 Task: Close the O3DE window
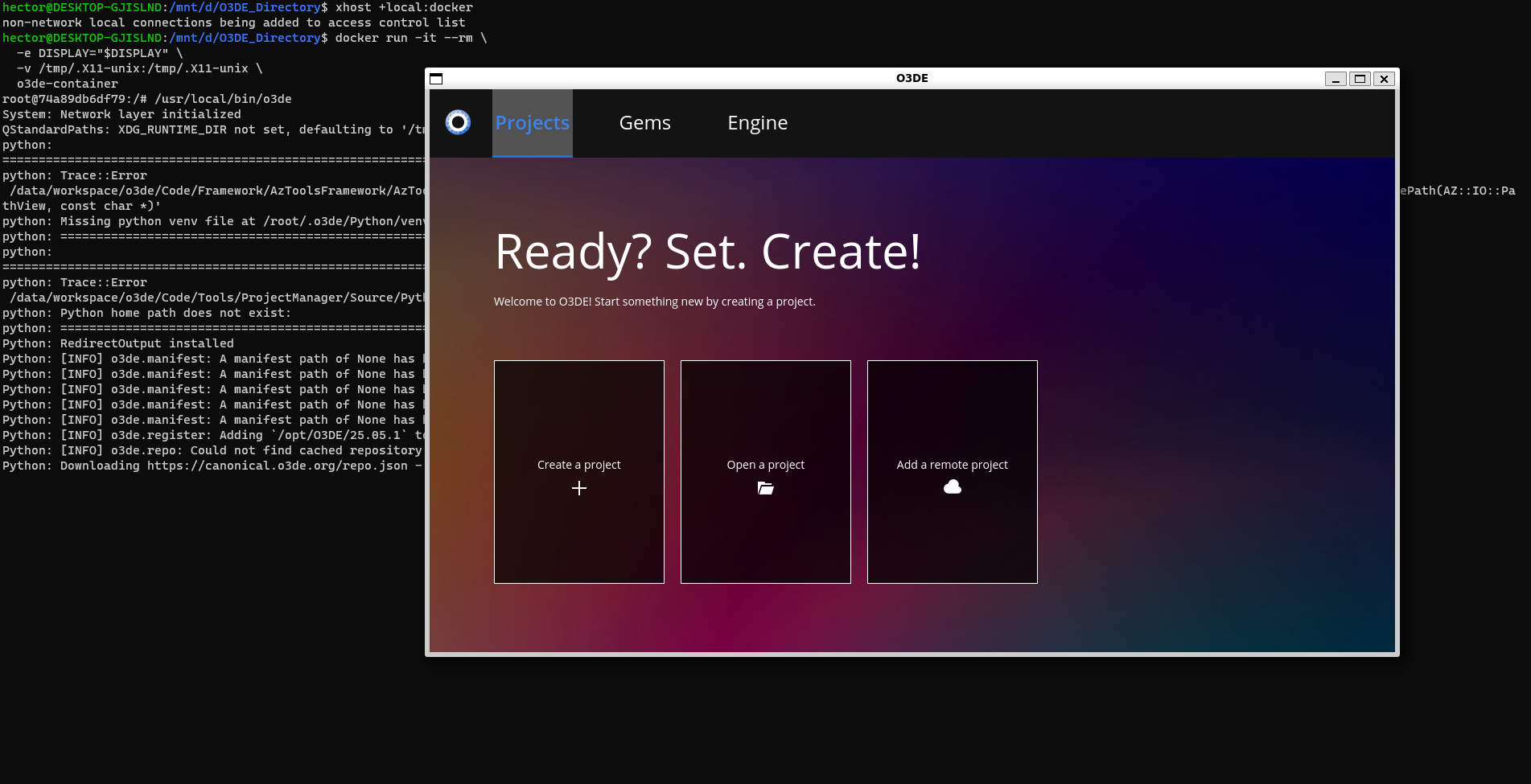coord(1384,79)
